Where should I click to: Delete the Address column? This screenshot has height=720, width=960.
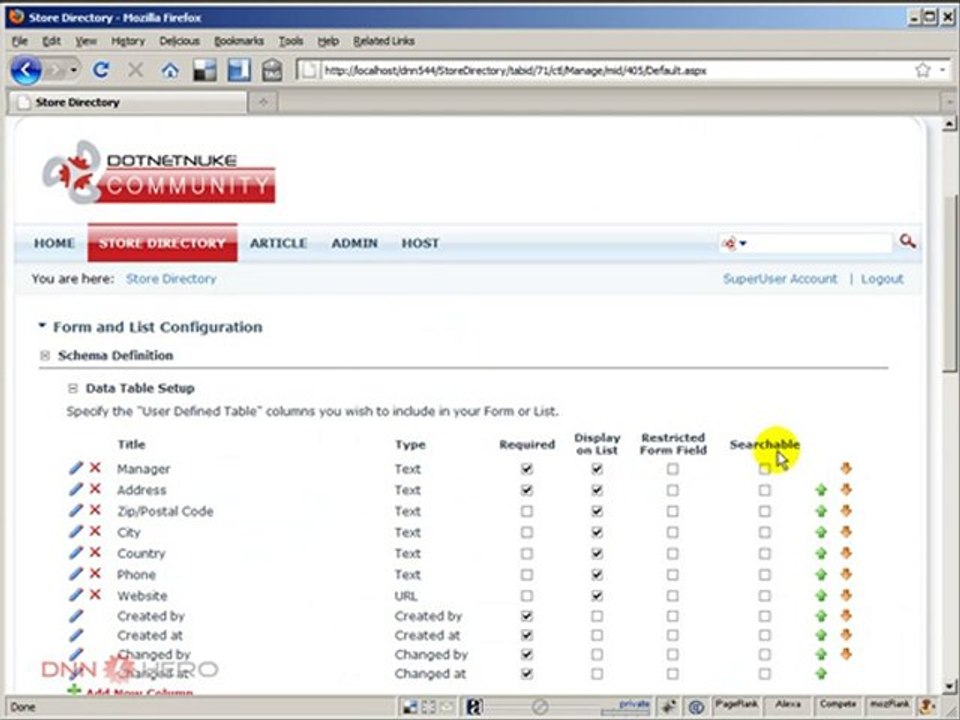pyautogui.click(x=95, y=489)
